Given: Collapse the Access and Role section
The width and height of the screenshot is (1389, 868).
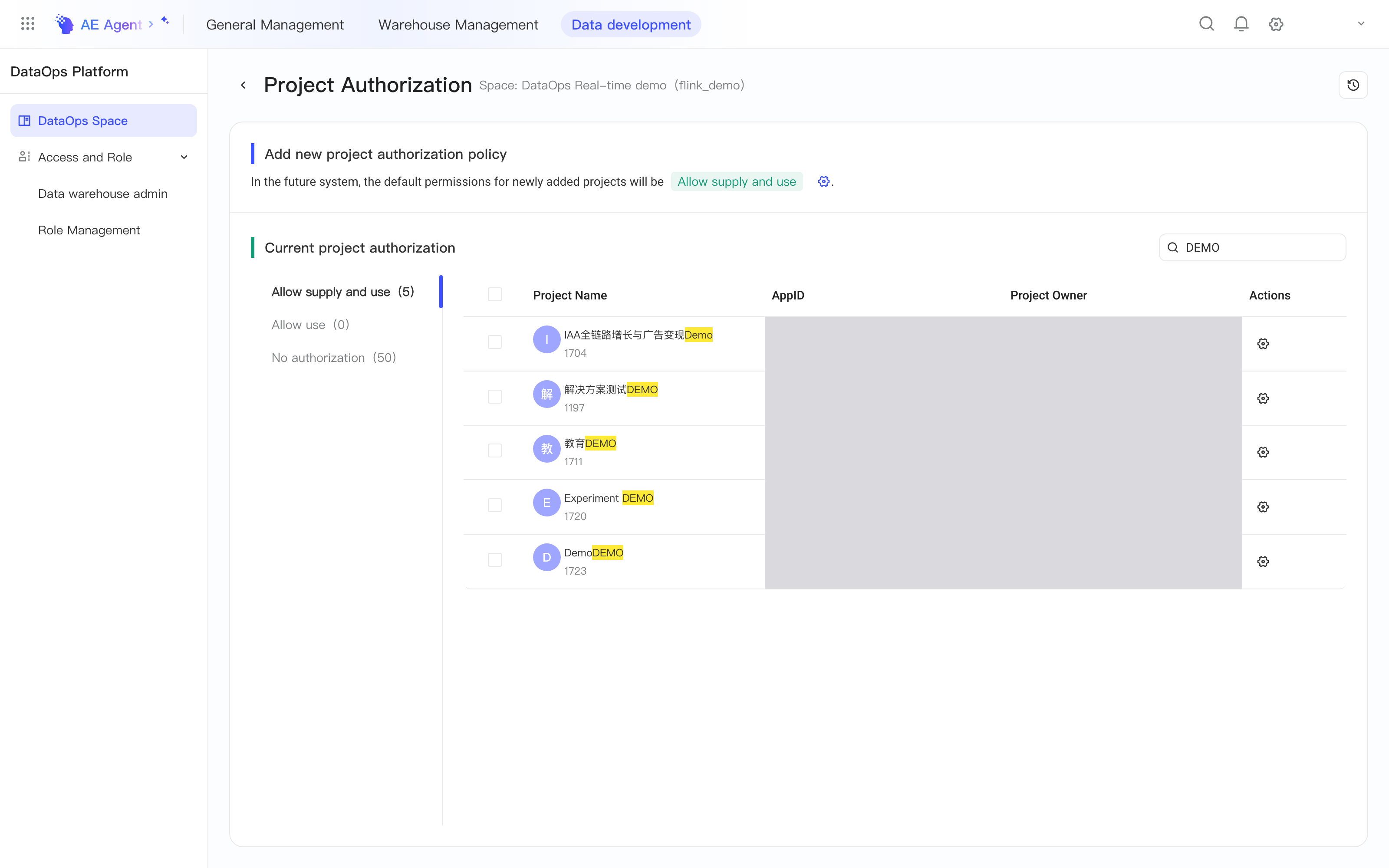Looking at the screenshot, I should [x=184, y=157].
